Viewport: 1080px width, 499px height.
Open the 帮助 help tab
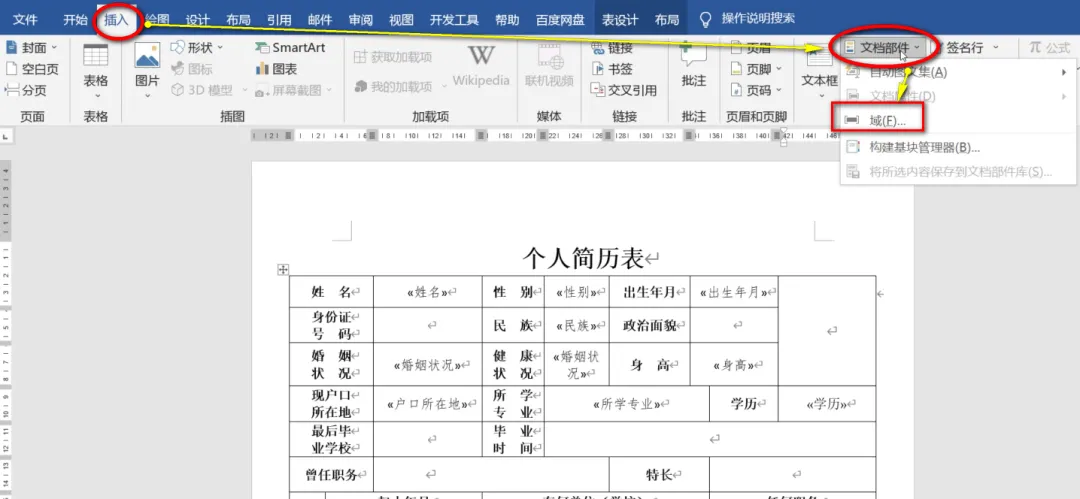coord(507,19)
